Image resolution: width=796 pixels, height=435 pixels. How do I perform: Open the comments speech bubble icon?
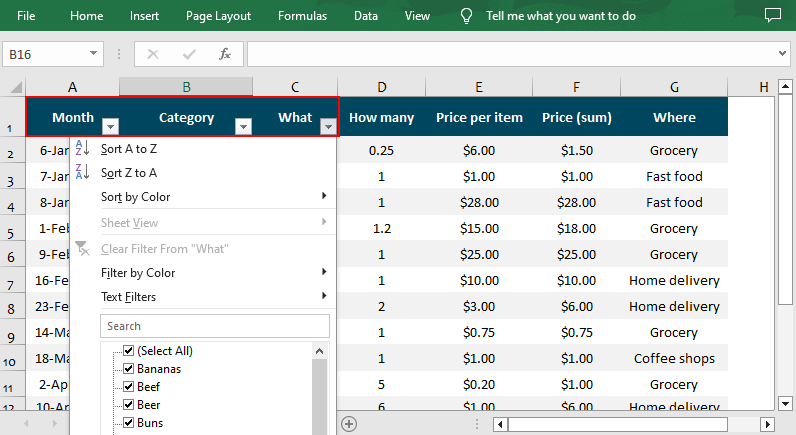(773, 15)
